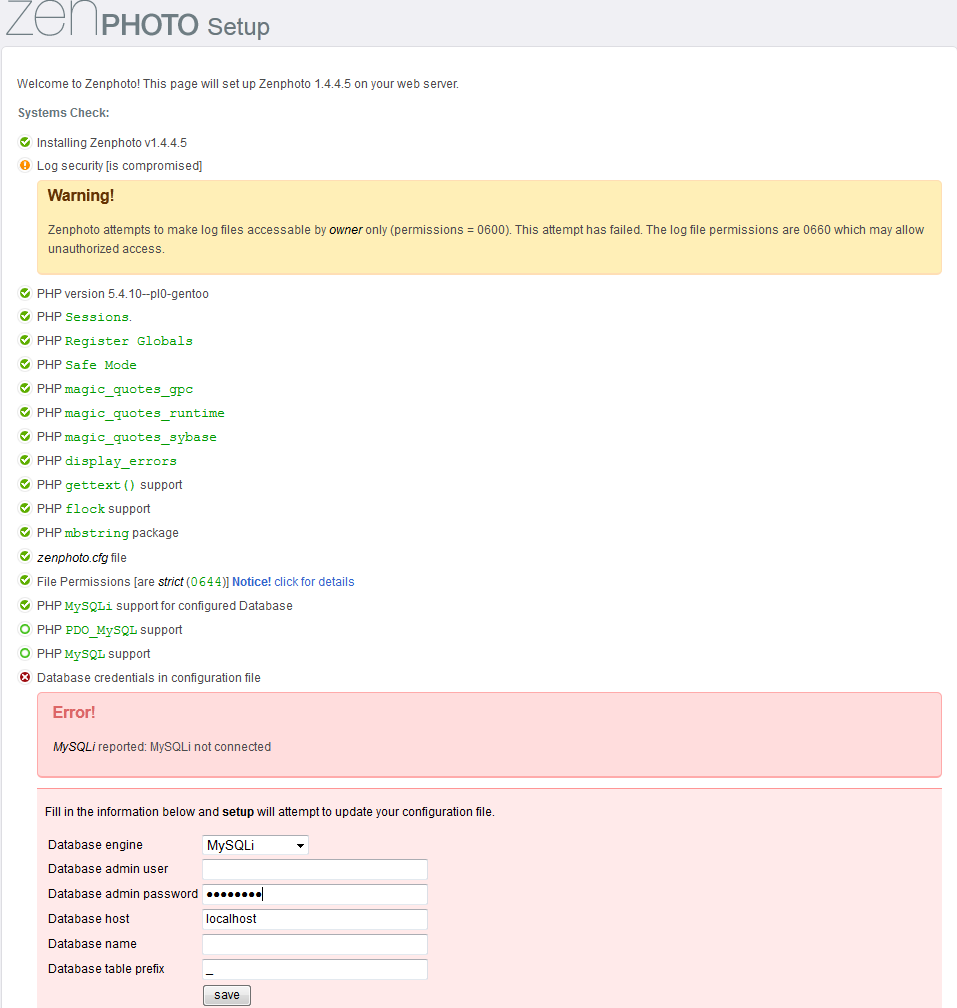
Task: Click 'PHP version 5.4.10--pl0-gentoo' text
Action: (x=123, y=294)
